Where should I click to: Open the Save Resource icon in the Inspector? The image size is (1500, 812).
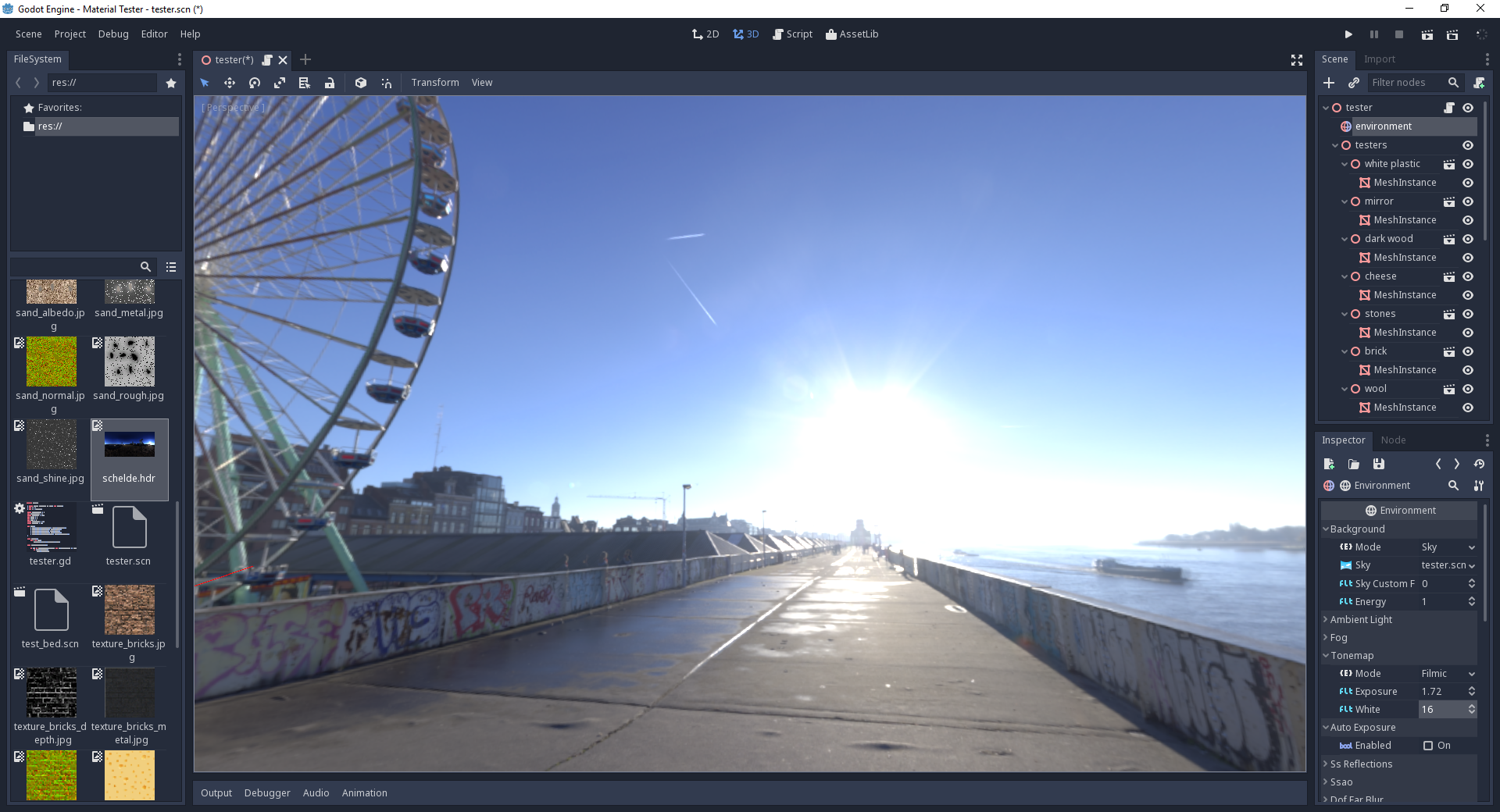pyautogui.click(x=1378, y=464)
